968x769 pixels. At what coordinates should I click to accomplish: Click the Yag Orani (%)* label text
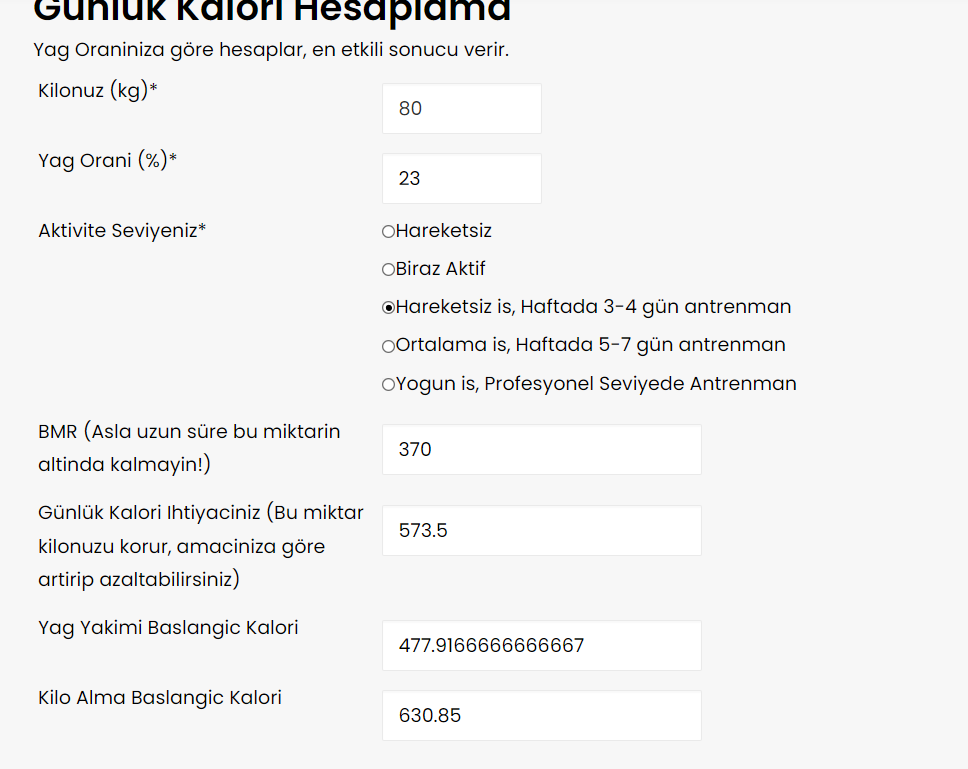click(108, 160)
